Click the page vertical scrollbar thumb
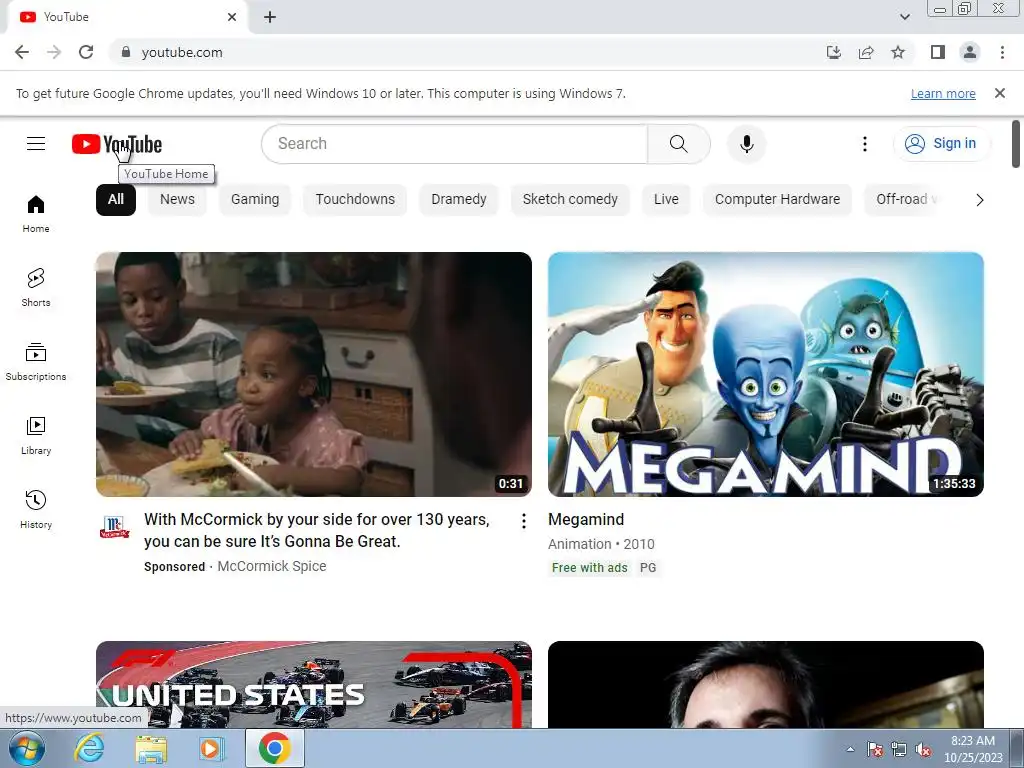This screenshot has height=768, width=1024. pos(1016,144)
